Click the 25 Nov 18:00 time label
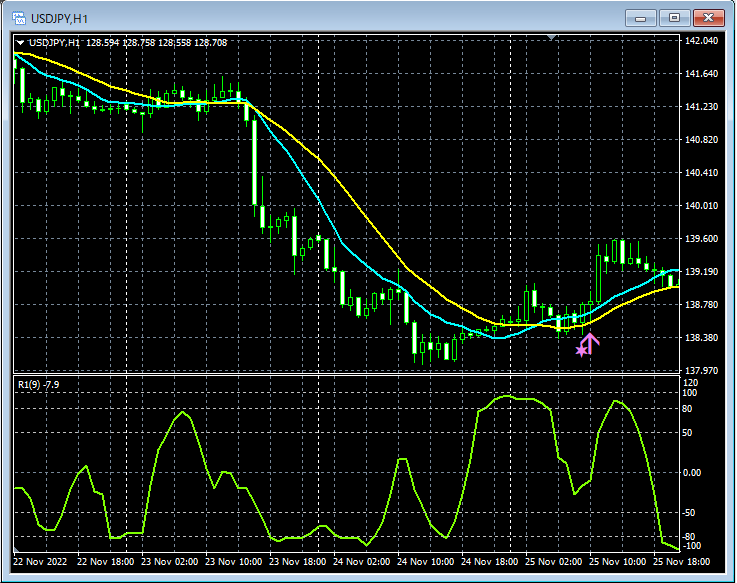The width and height of the screenshot is (737, 583). (x=681, y=562)
